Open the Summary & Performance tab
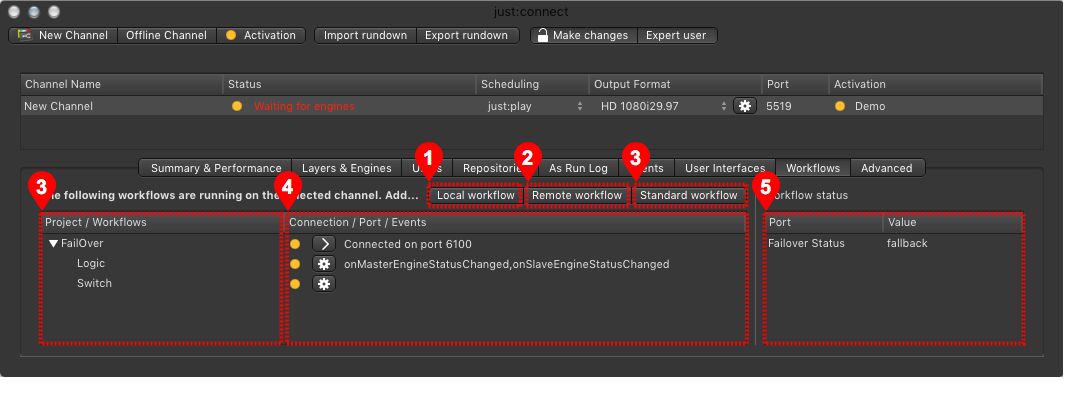1083x397 pixels. pyautogui.click(x=215, y=168)
